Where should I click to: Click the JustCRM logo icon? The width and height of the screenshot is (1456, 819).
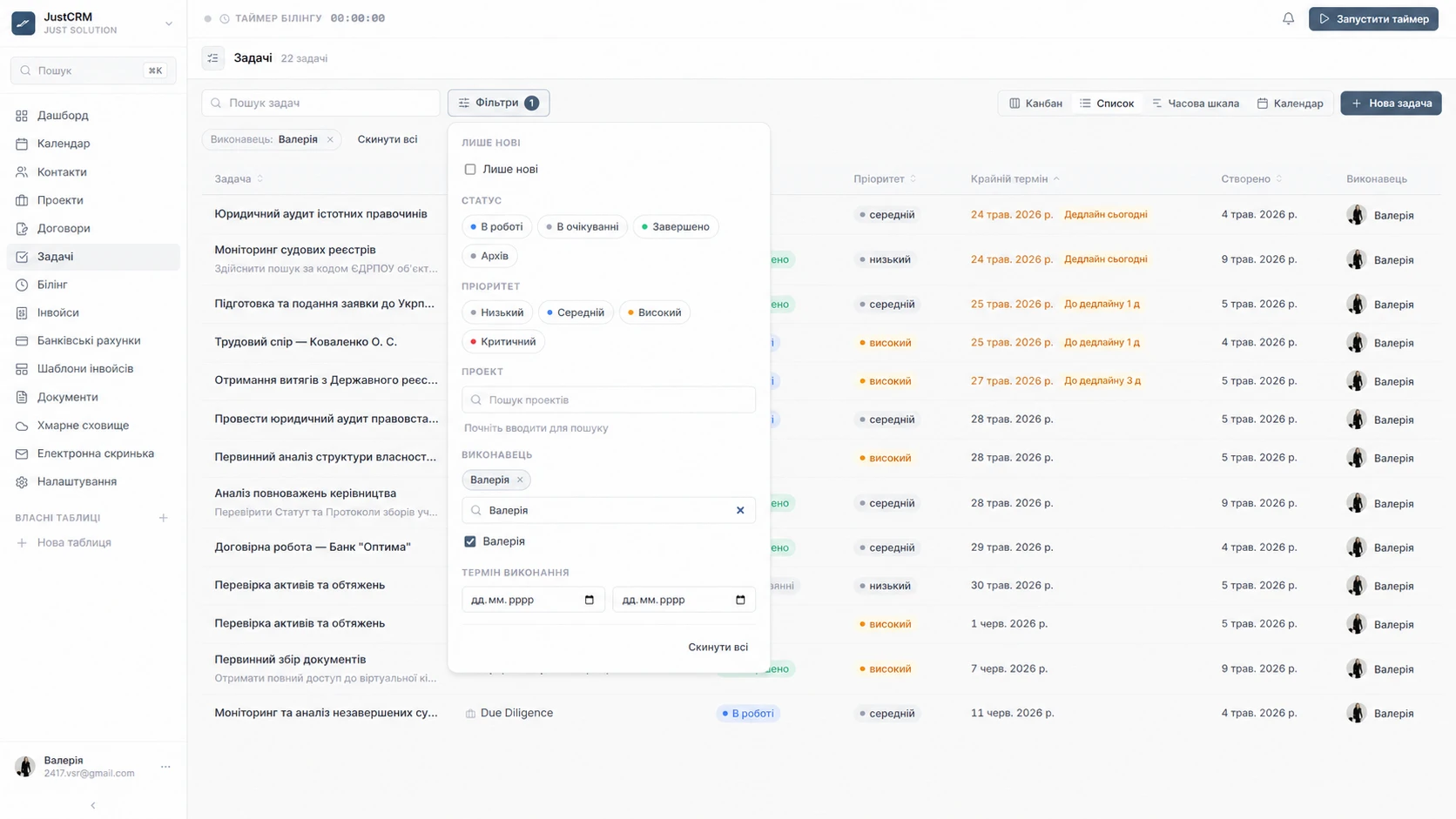coord(24,23)
